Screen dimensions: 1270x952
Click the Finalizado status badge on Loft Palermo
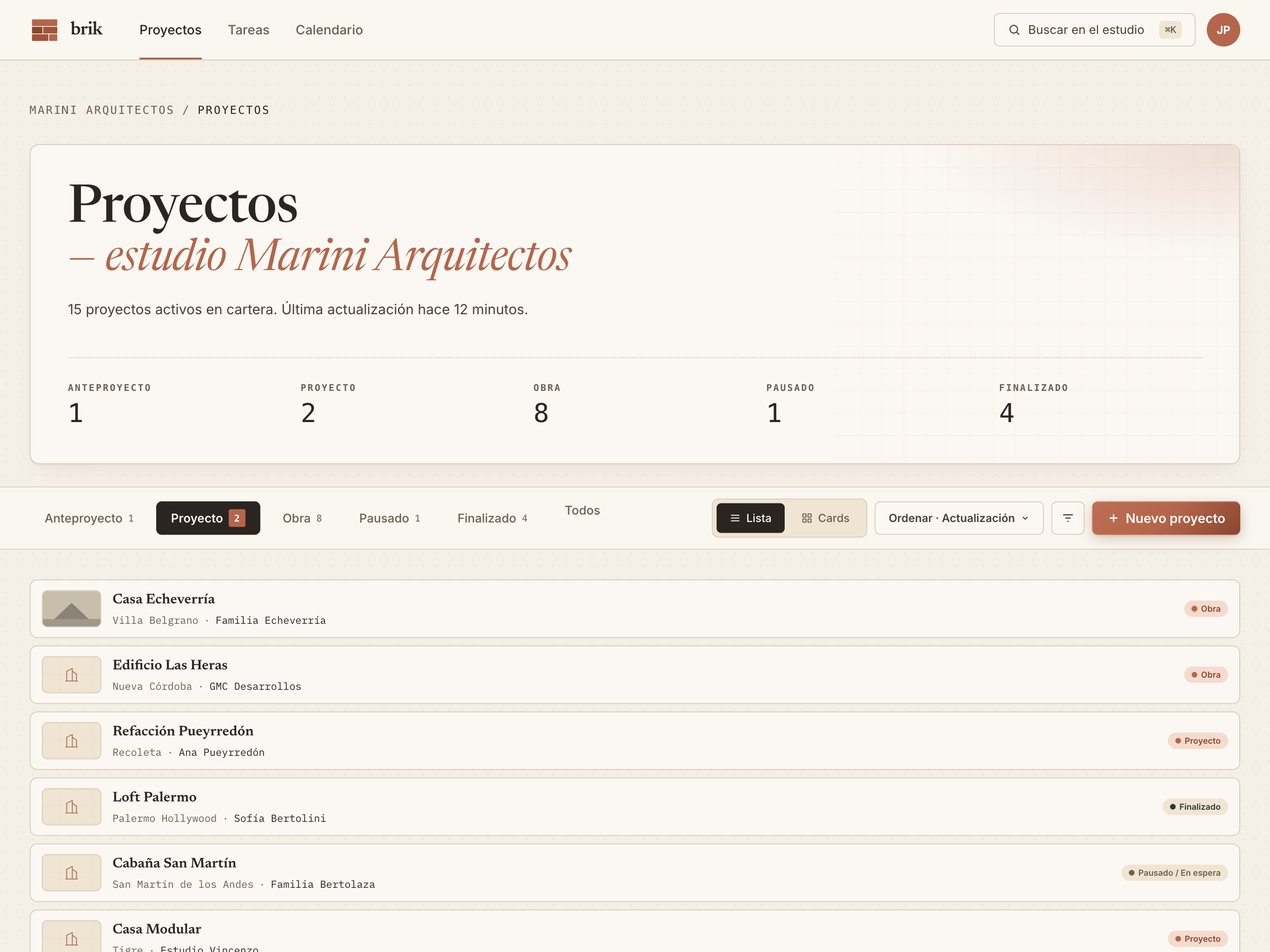(x=1195, y=807)
